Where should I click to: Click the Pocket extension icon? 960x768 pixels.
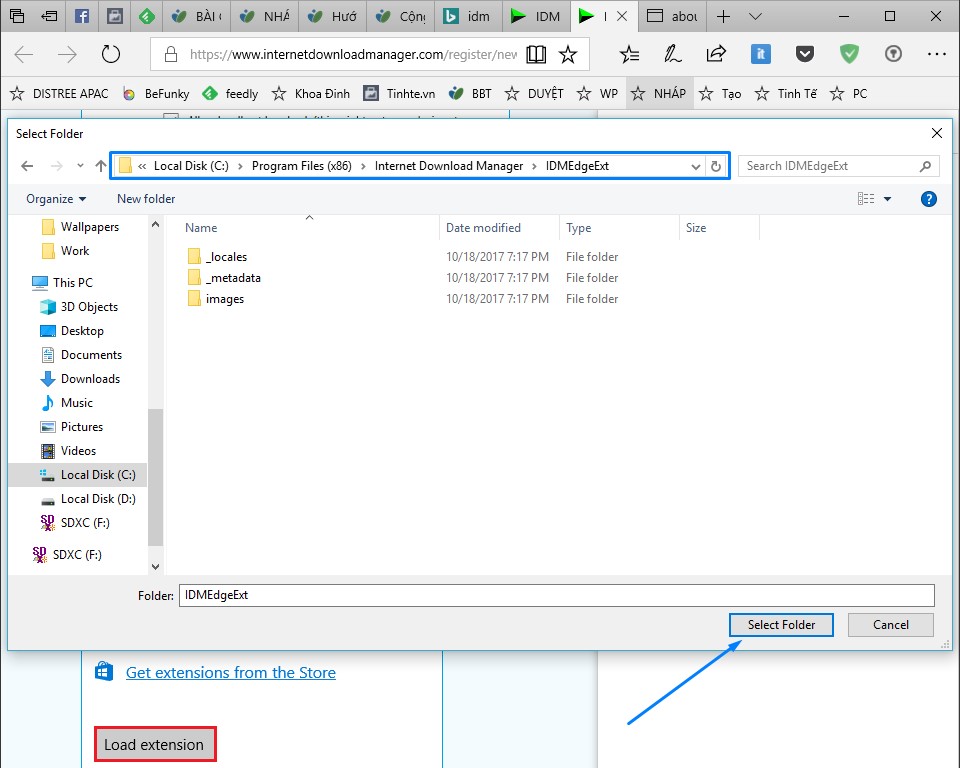point(804,55)
